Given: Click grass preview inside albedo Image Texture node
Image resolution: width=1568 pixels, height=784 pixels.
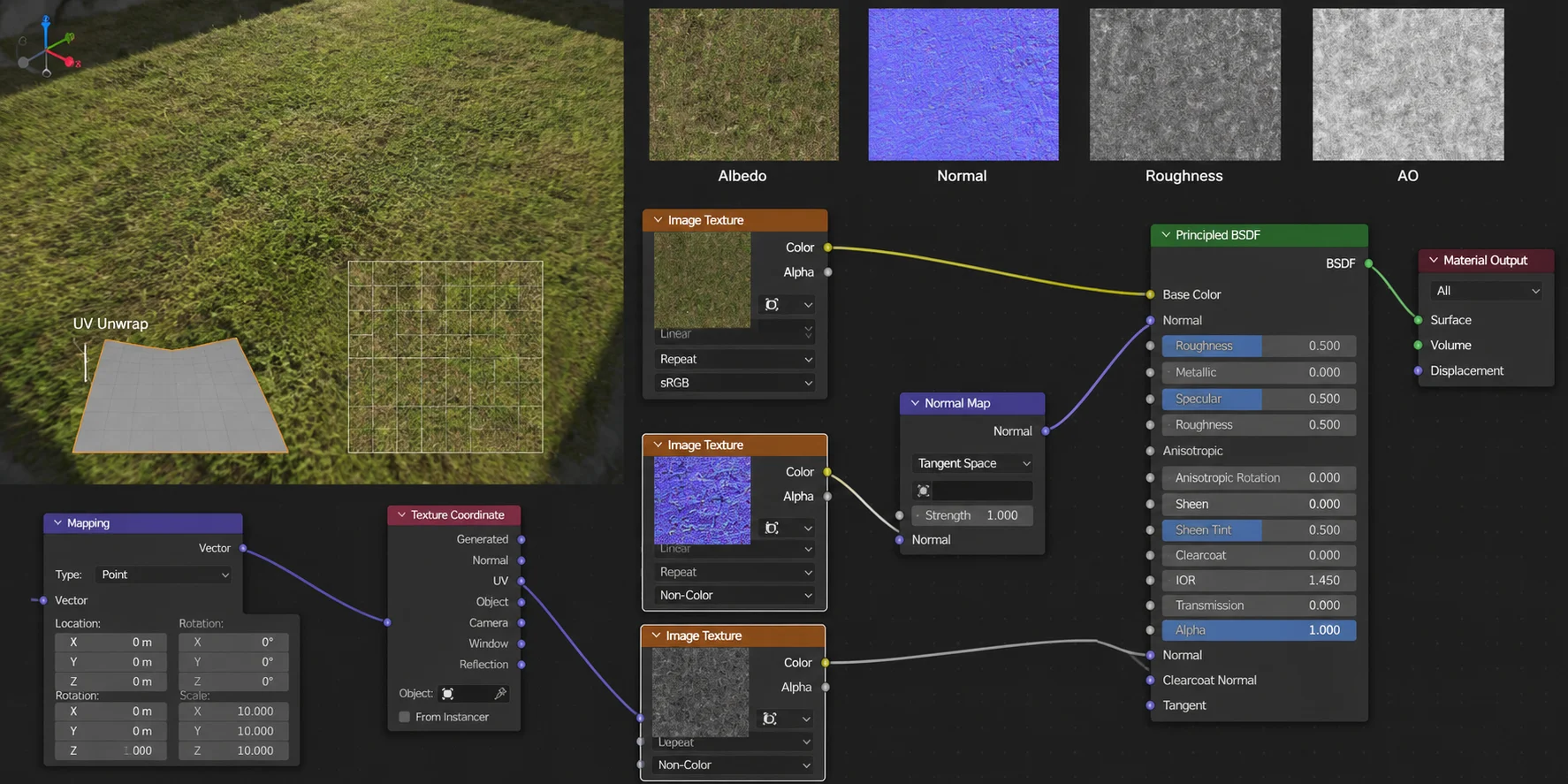Looking at the screenshot, I should click(x=703, y=280).
